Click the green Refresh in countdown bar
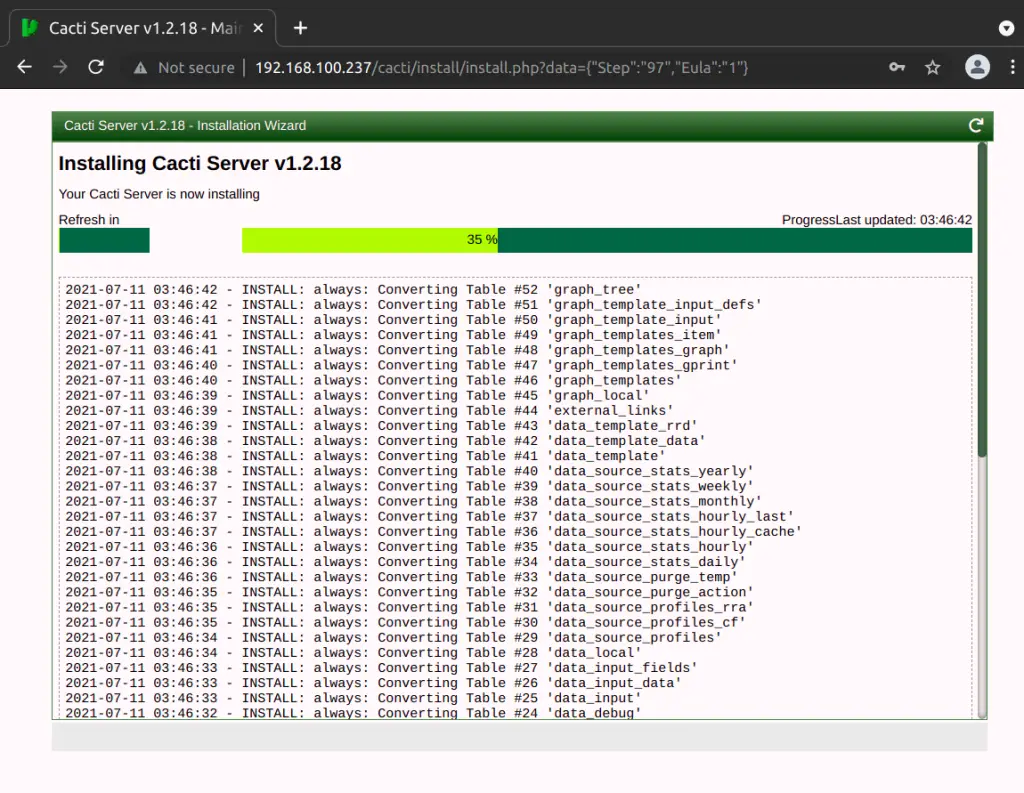Screen dimensions: 1024x793 [x=104, y=240]
